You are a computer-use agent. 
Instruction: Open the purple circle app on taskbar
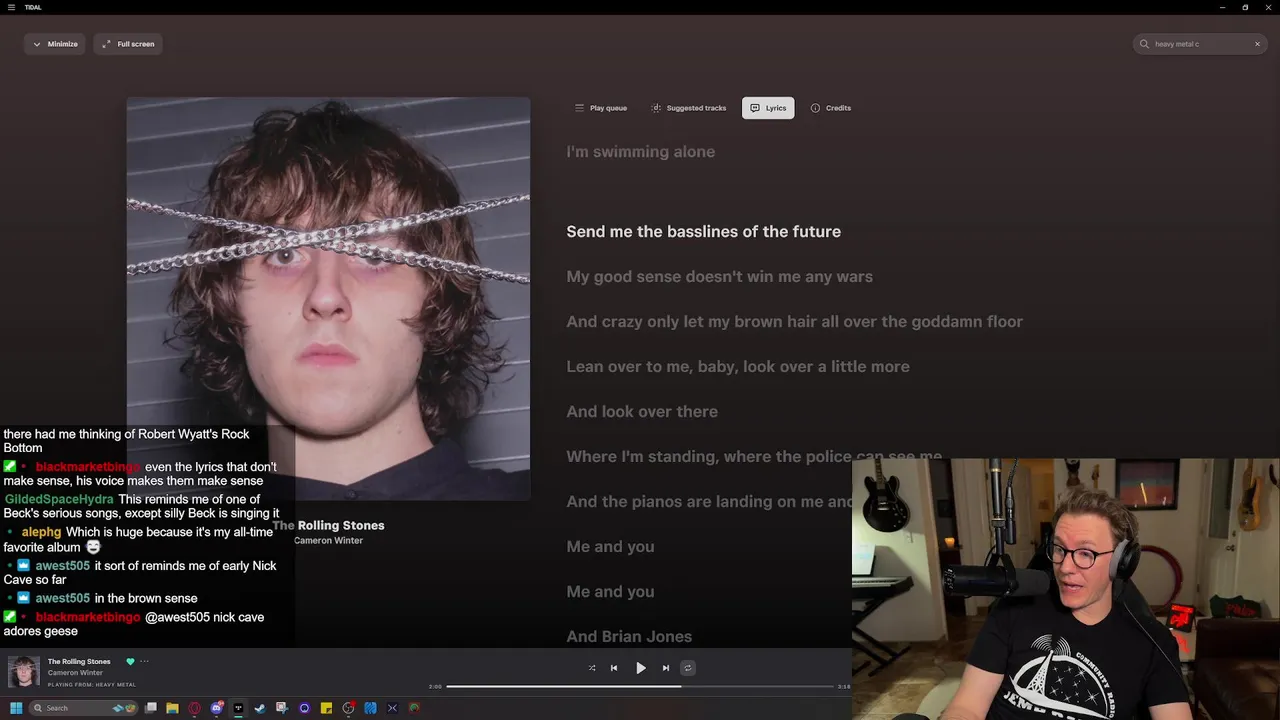pos(304,708)
